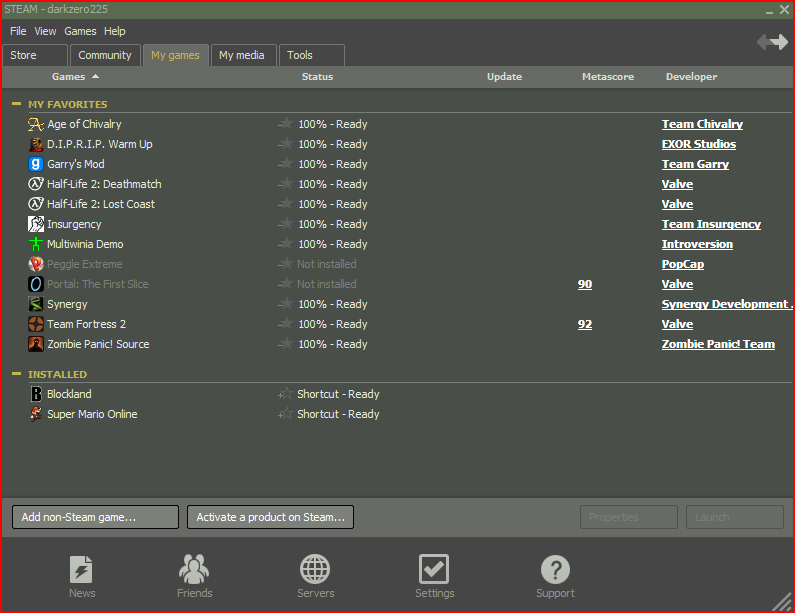Screen dimensions: 795x613
Task: Click the Blockland game icon
Action: pos(36,394)
